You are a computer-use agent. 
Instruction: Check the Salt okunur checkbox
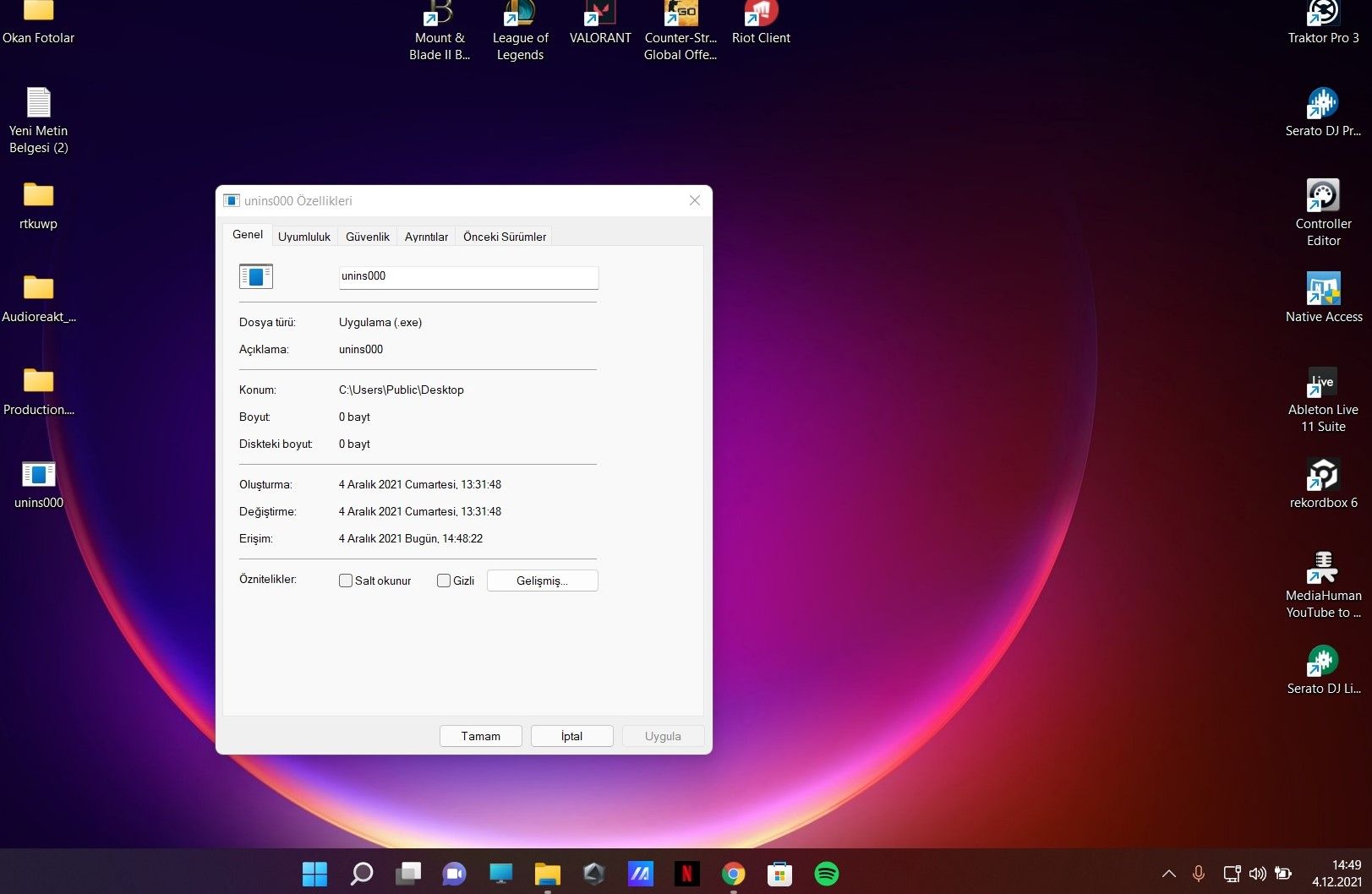[x=346, y=581]
